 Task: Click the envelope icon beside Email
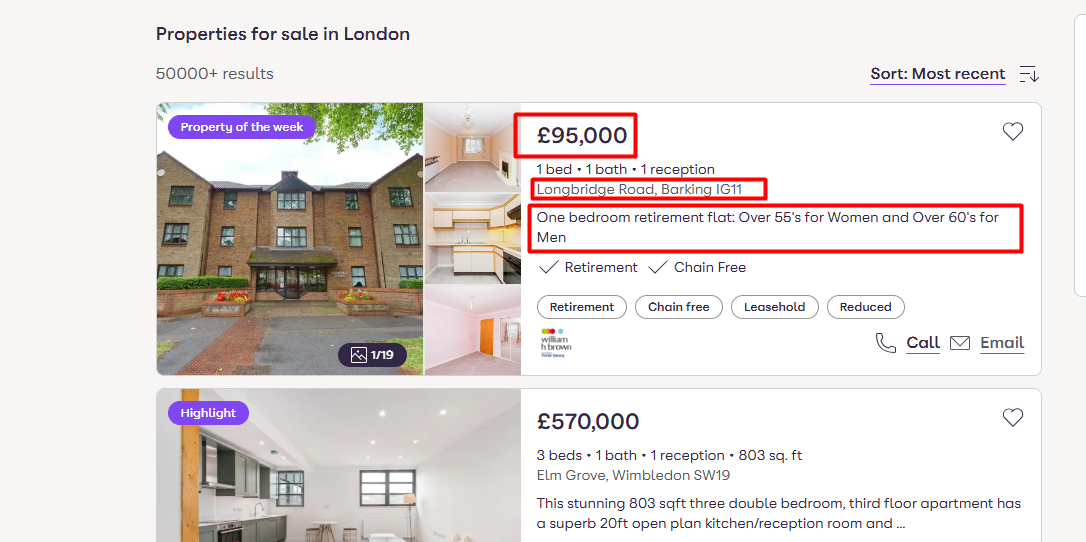(x=960, y=343)
